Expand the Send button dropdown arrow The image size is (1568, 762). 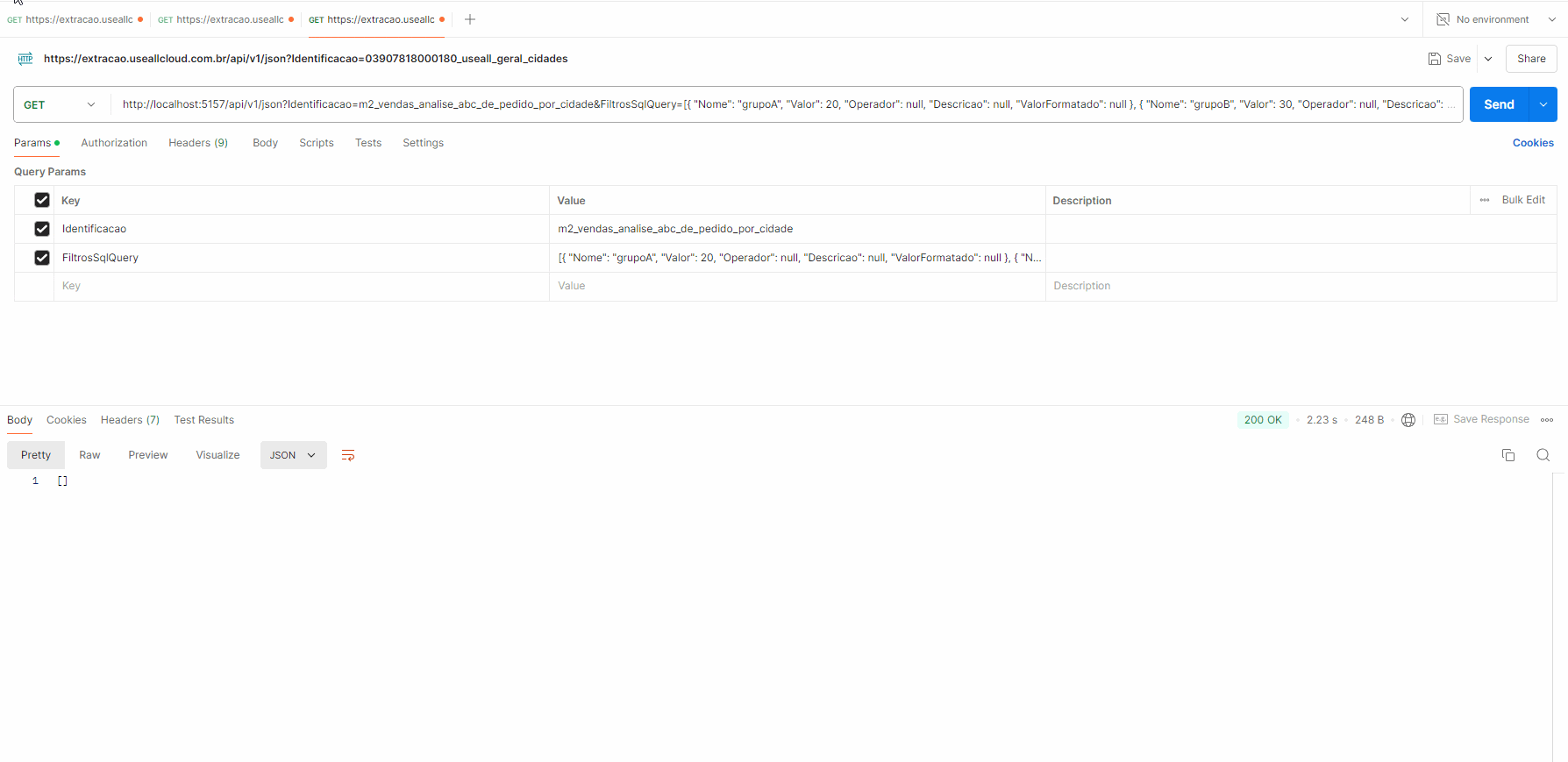point(1543,104)
